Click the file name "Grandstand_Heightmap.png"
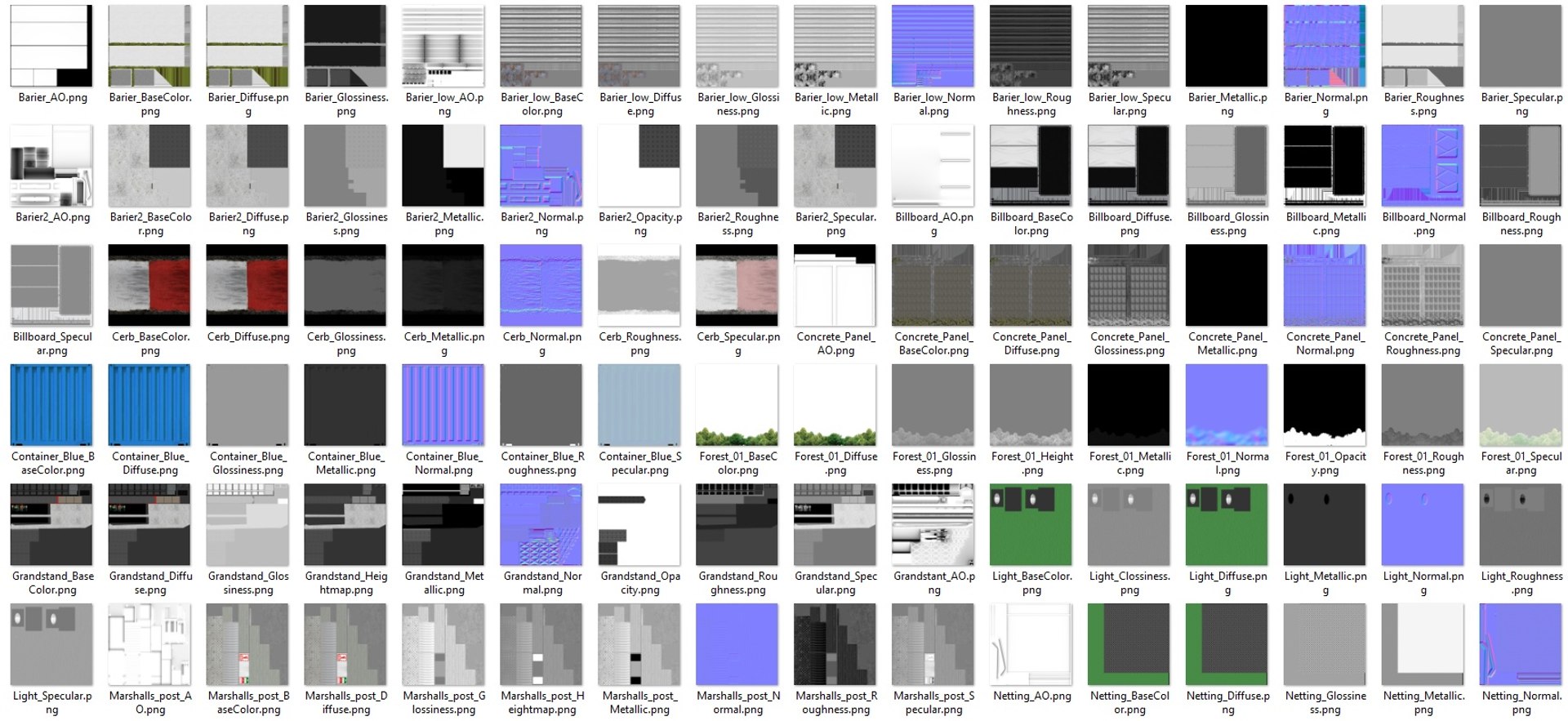Image resolution: width=1568 pixels, height=721 pixels. tap(346, 583)
